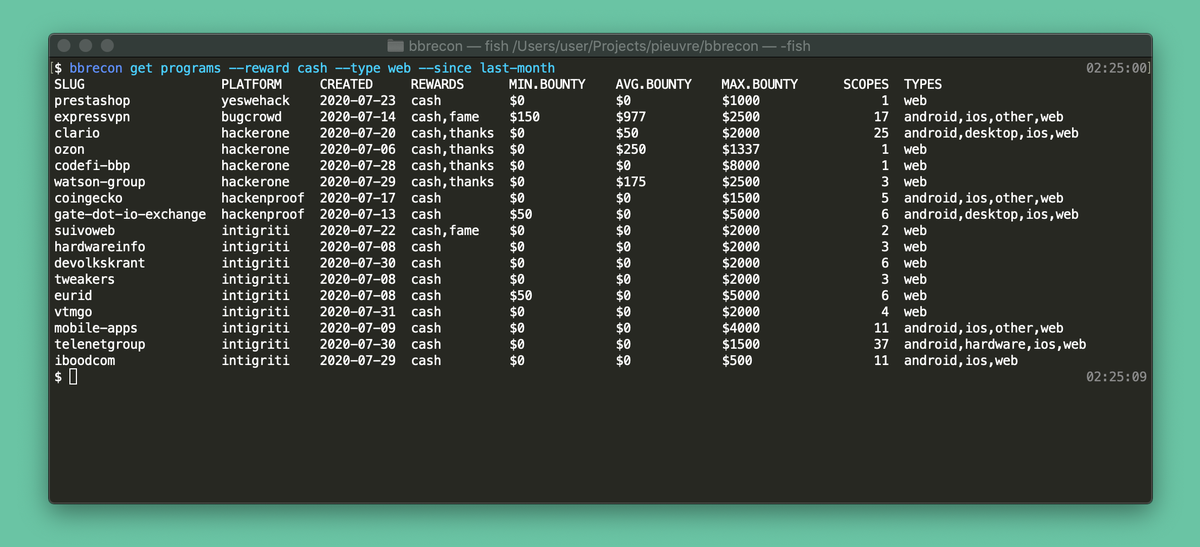Screen dimensions: 1200x547
Task: Click the '--since last-month' command argument
Action: point(487,68)
